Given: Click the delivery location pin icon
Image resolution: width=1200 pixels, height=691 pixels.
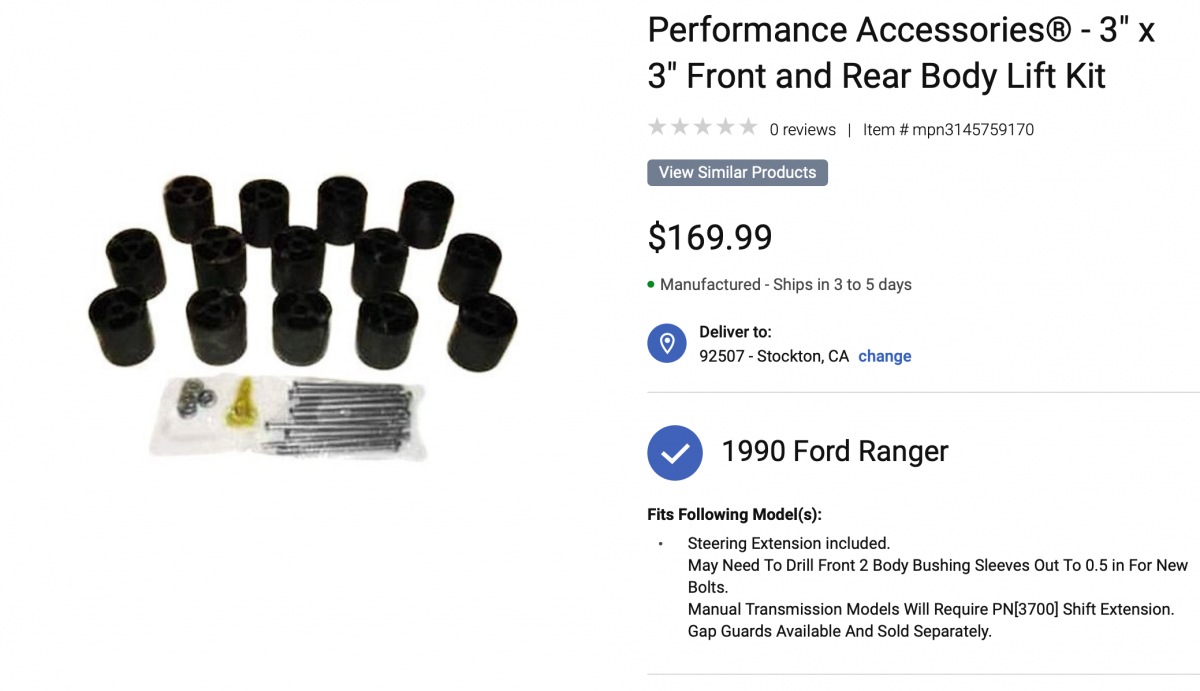Looking at the screenshot, I should coord(667,343).
